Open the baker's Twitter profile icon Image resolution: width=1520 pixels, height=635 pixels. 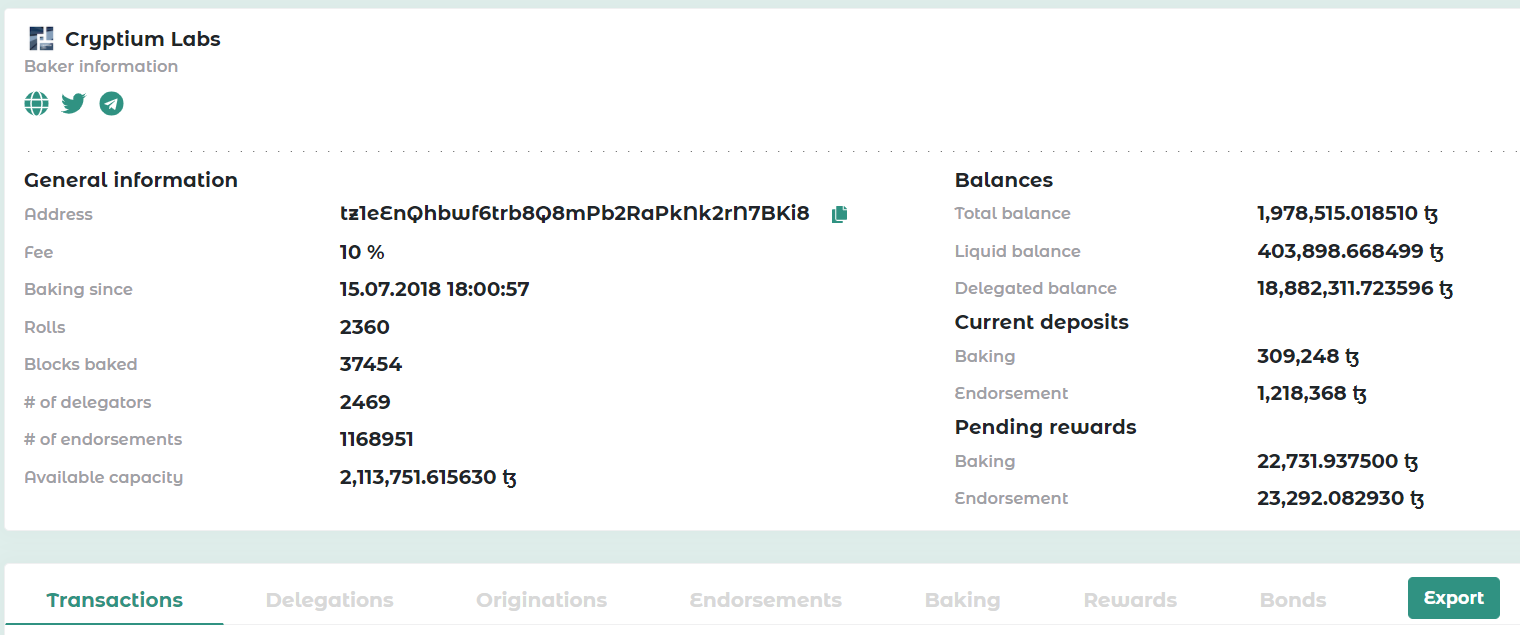click(73, 103)
